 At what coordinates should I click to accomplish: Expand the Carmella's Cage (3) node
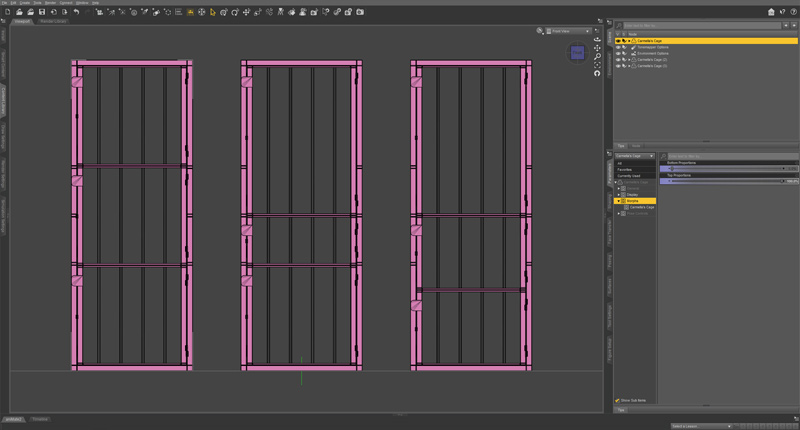coord(629,66)
